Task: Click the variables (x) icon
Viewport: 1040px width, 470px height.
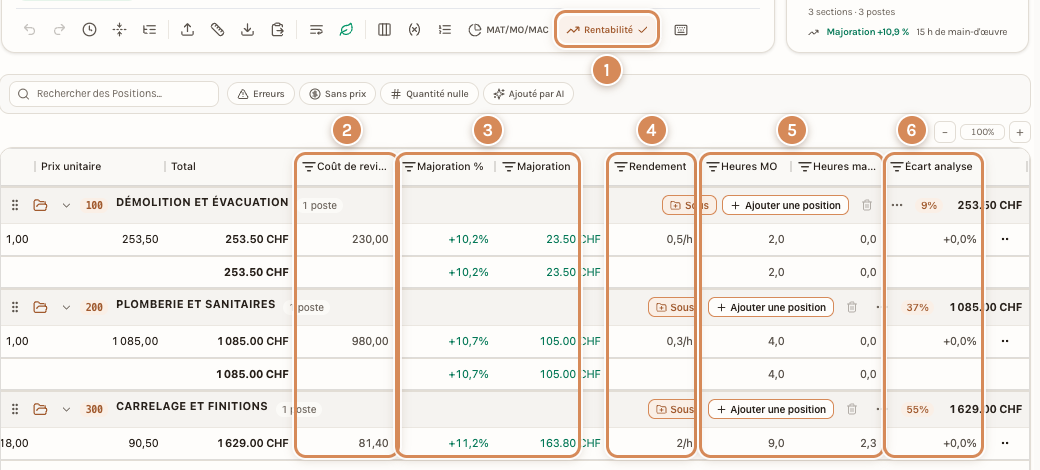Action: click(x=415, y=30)
